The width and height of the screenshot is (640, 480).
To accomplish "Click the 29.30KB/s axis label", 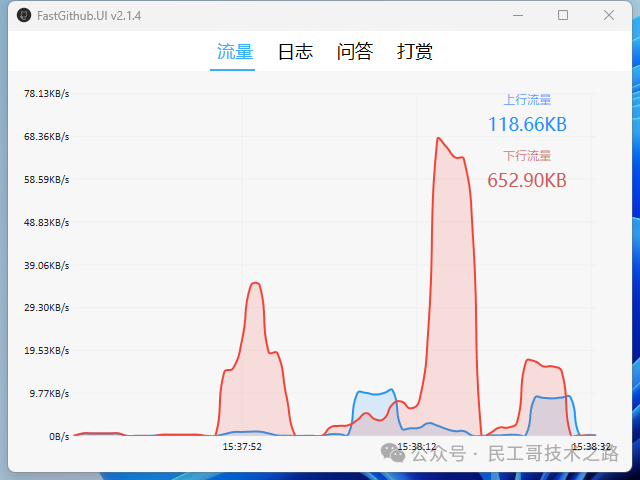I will (47, 307).
